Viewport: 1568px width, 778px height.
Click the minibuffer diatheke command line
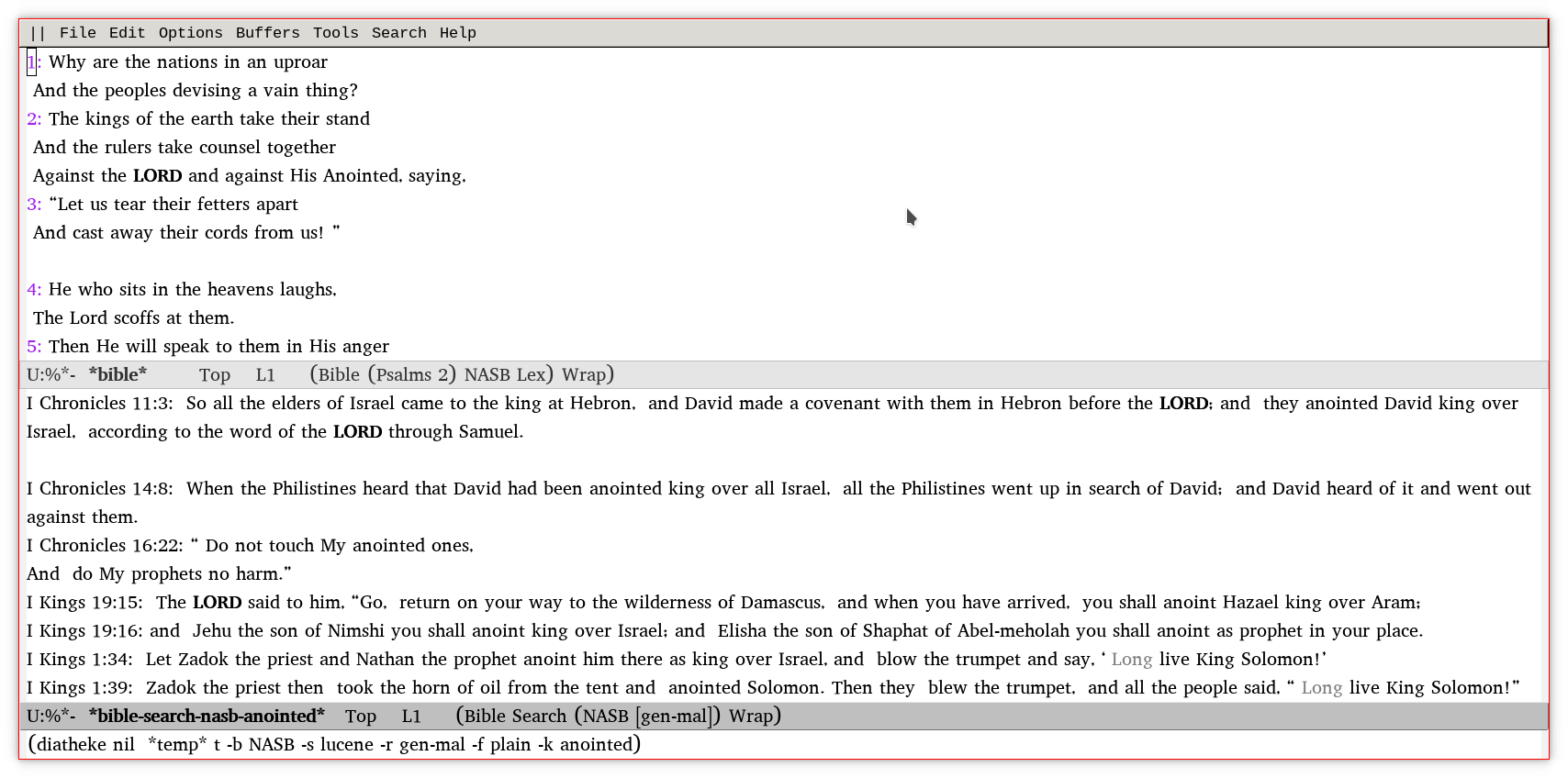coord(334,745)
